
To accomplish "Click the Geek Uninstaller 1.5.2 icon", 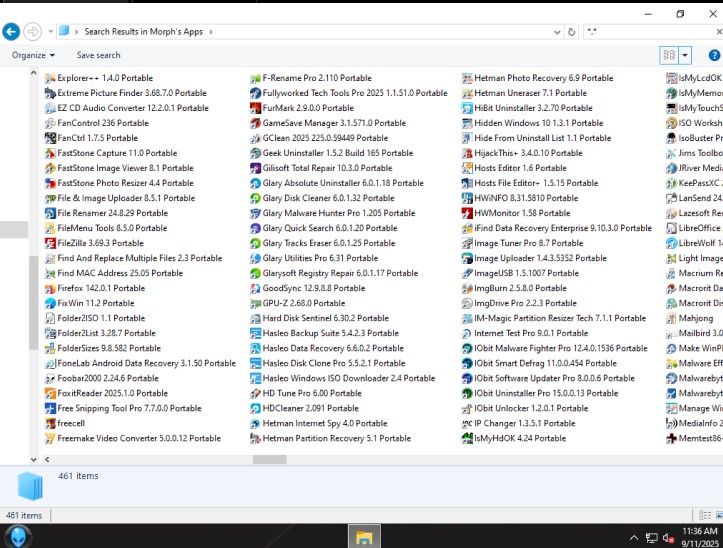I will click(x=255, y=153).
